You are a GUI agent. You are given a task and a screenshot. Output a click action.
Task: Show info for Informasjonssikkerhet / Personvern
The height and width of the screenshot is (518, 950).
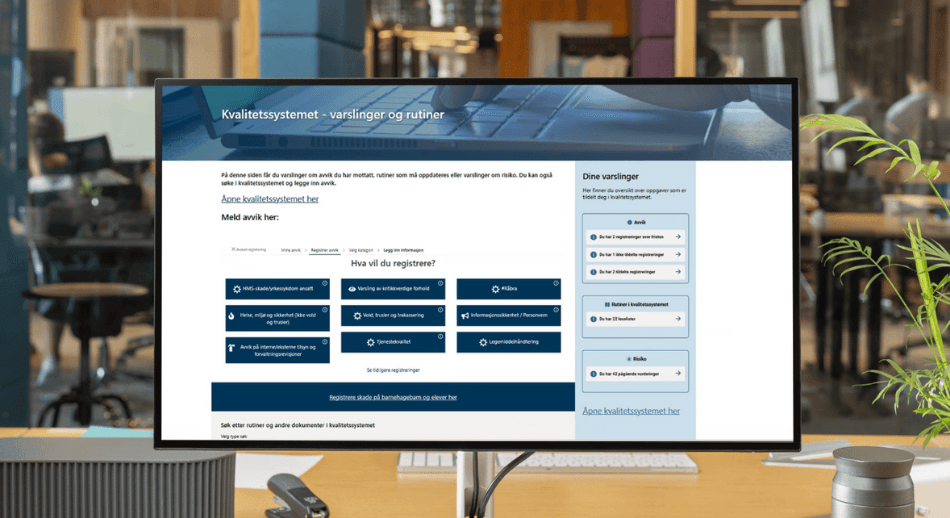point(556,310)
